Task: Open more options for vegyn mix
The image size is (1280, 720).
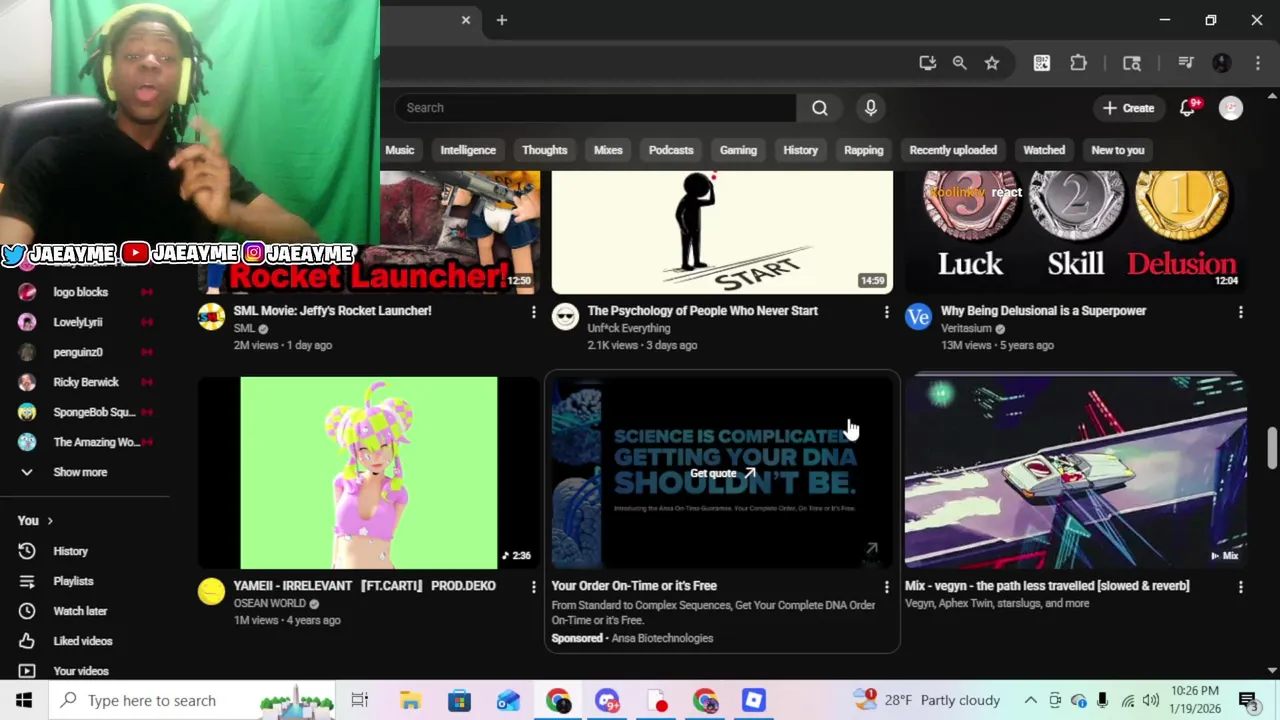Action: point(1240,587)
